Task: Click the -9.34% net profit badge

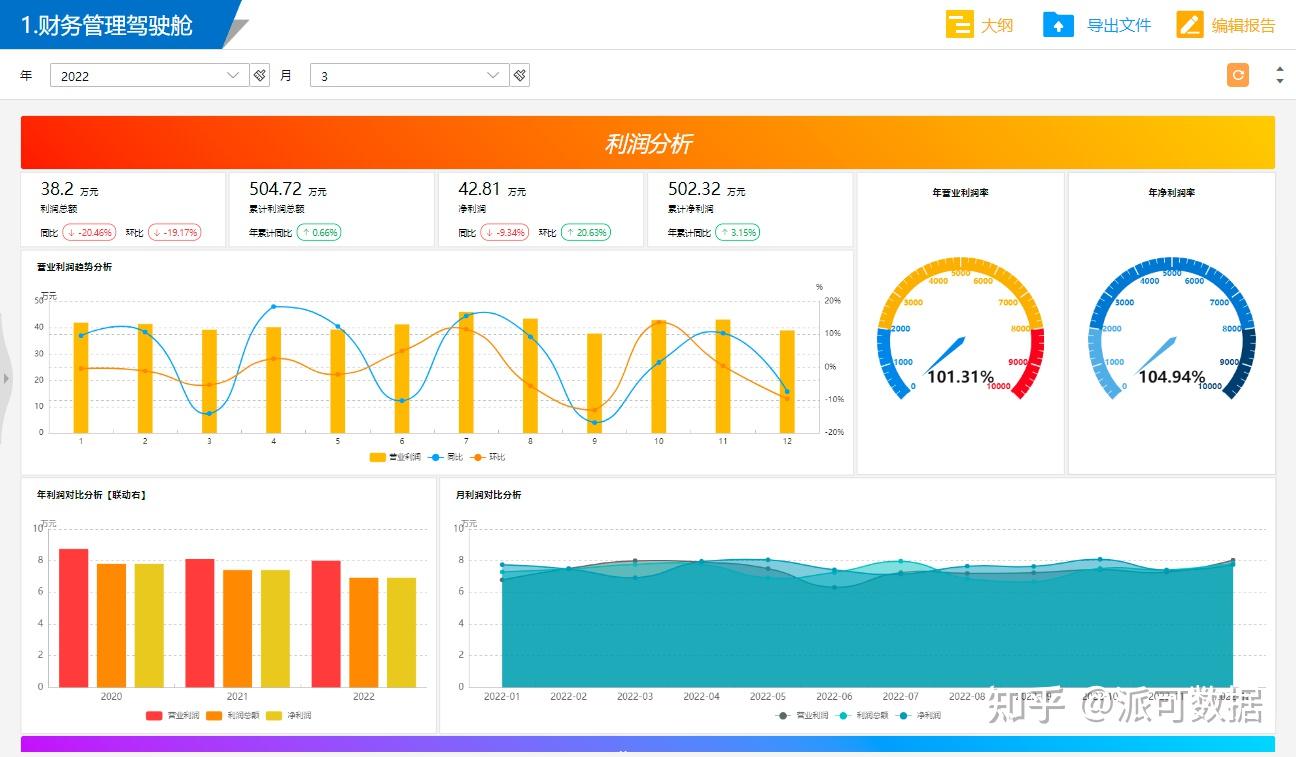Action: (507, 232)
